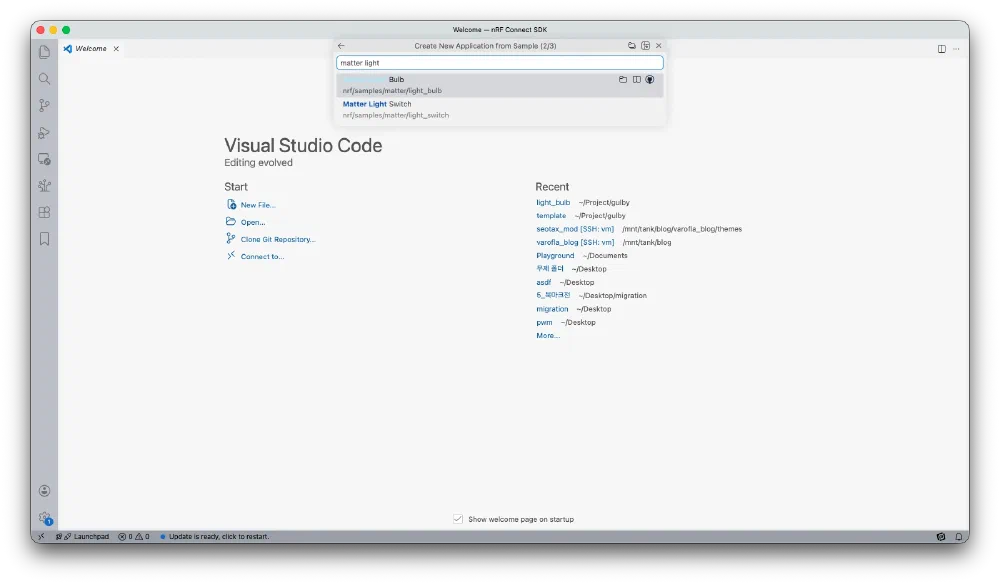
Task: Toggle Show welcome page on startup checkbox
Action: (458, 519)
